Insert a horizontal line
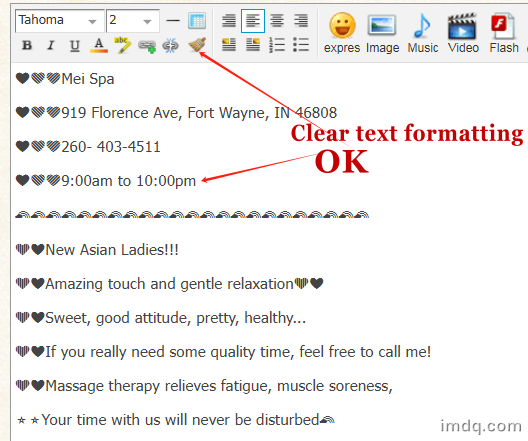The width and height of the screenshot is (528, 441). (173, 21)
